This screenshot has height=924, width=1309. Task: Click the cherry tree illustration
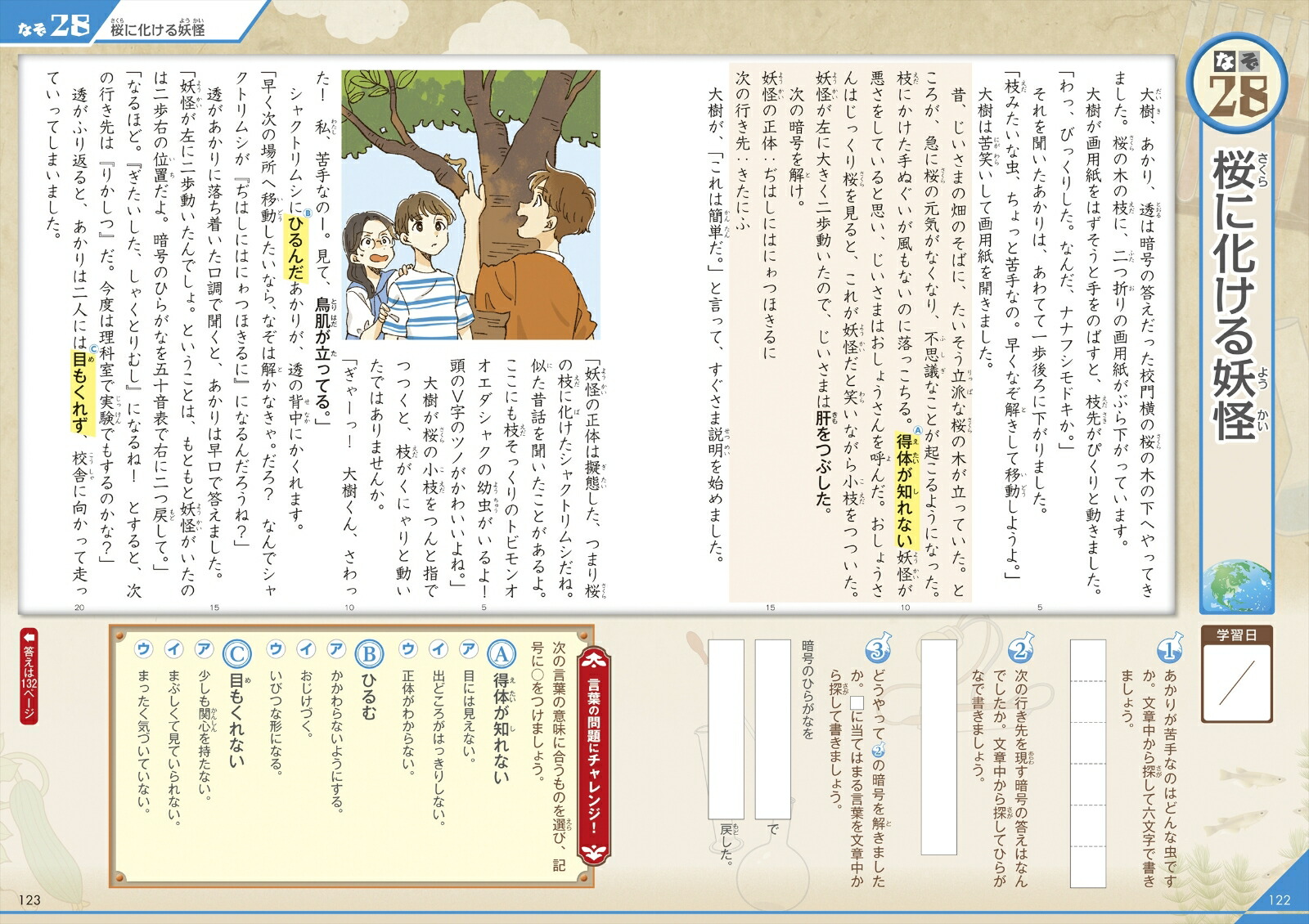tap(470, 205)
